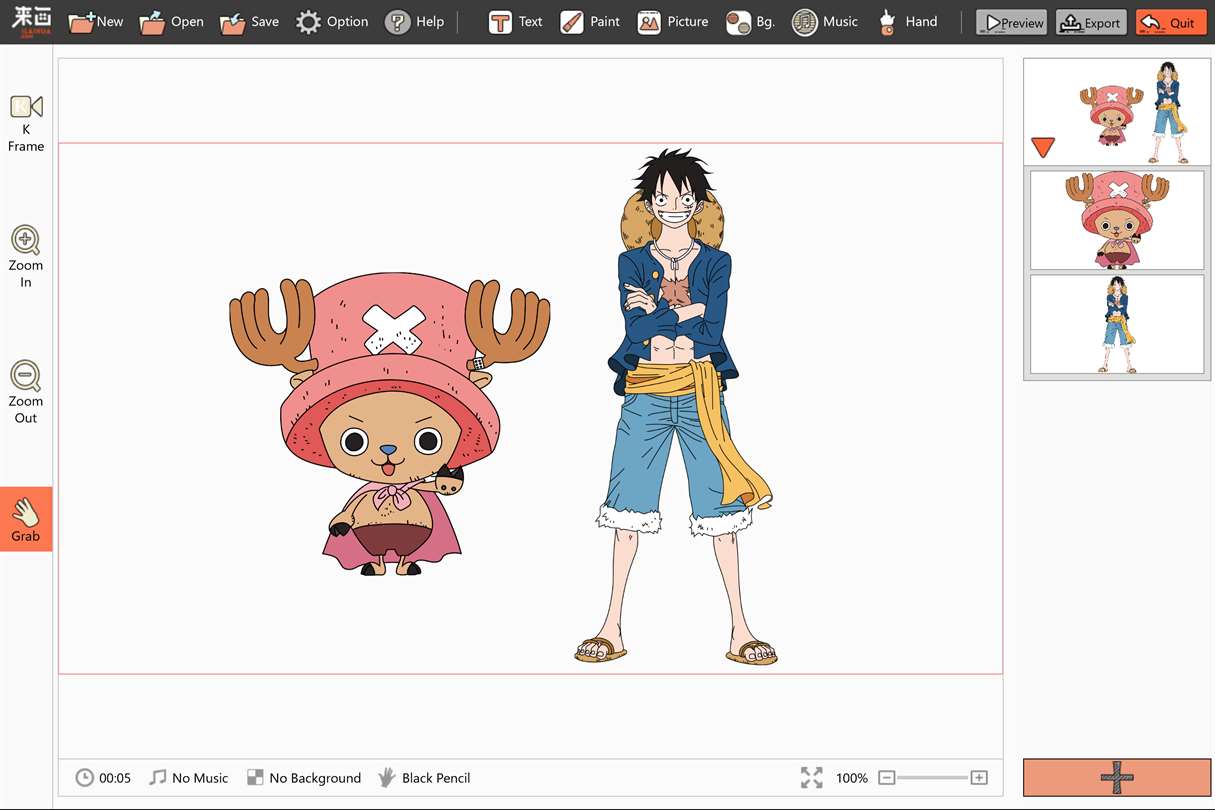
Task: Click the 100% zoom value
Action: 852,777
